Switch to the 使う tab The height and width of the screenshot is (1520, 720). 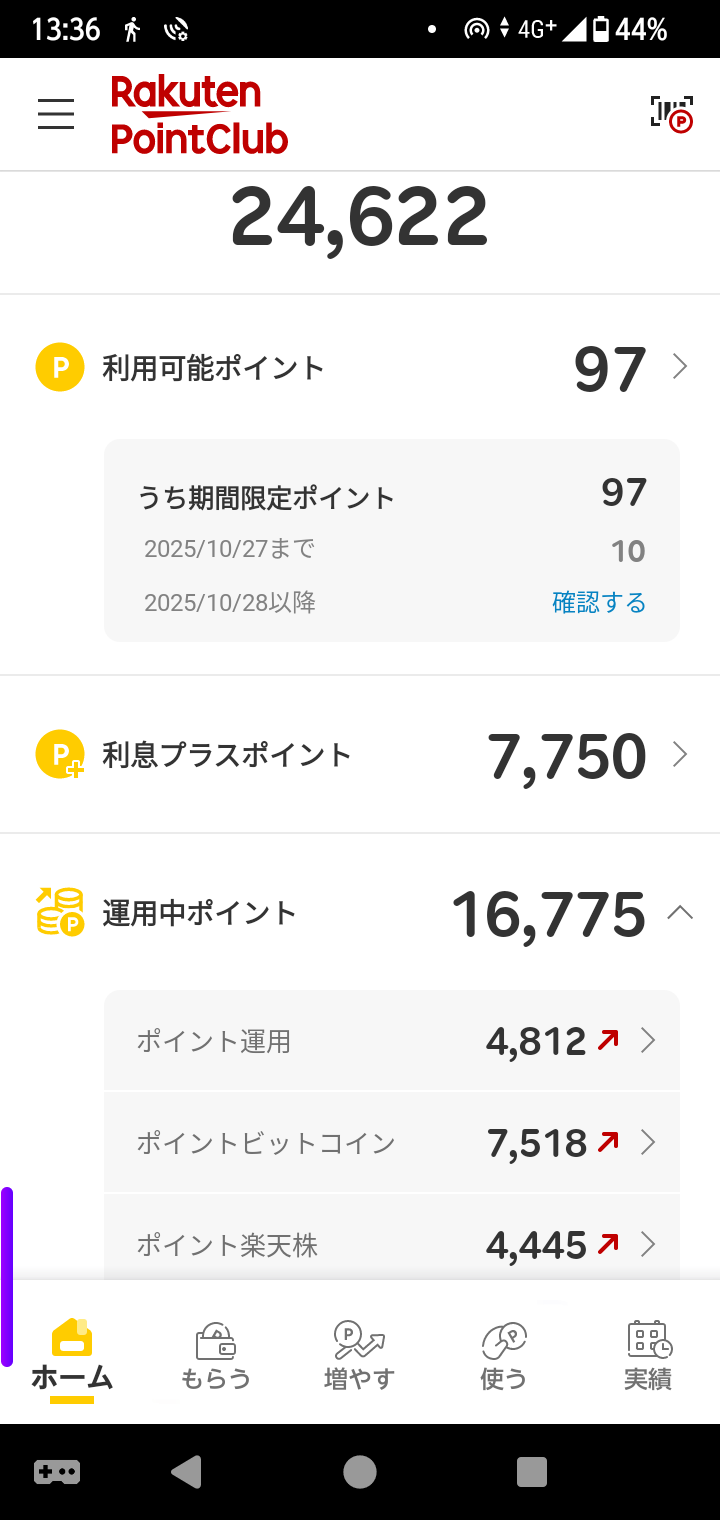pos(504,1355)
